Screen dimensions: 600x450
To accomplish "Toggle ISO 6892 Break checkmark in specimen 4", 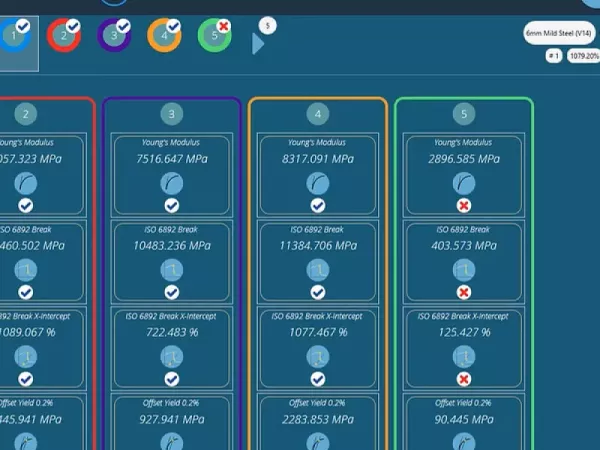I will coord(317,292).
